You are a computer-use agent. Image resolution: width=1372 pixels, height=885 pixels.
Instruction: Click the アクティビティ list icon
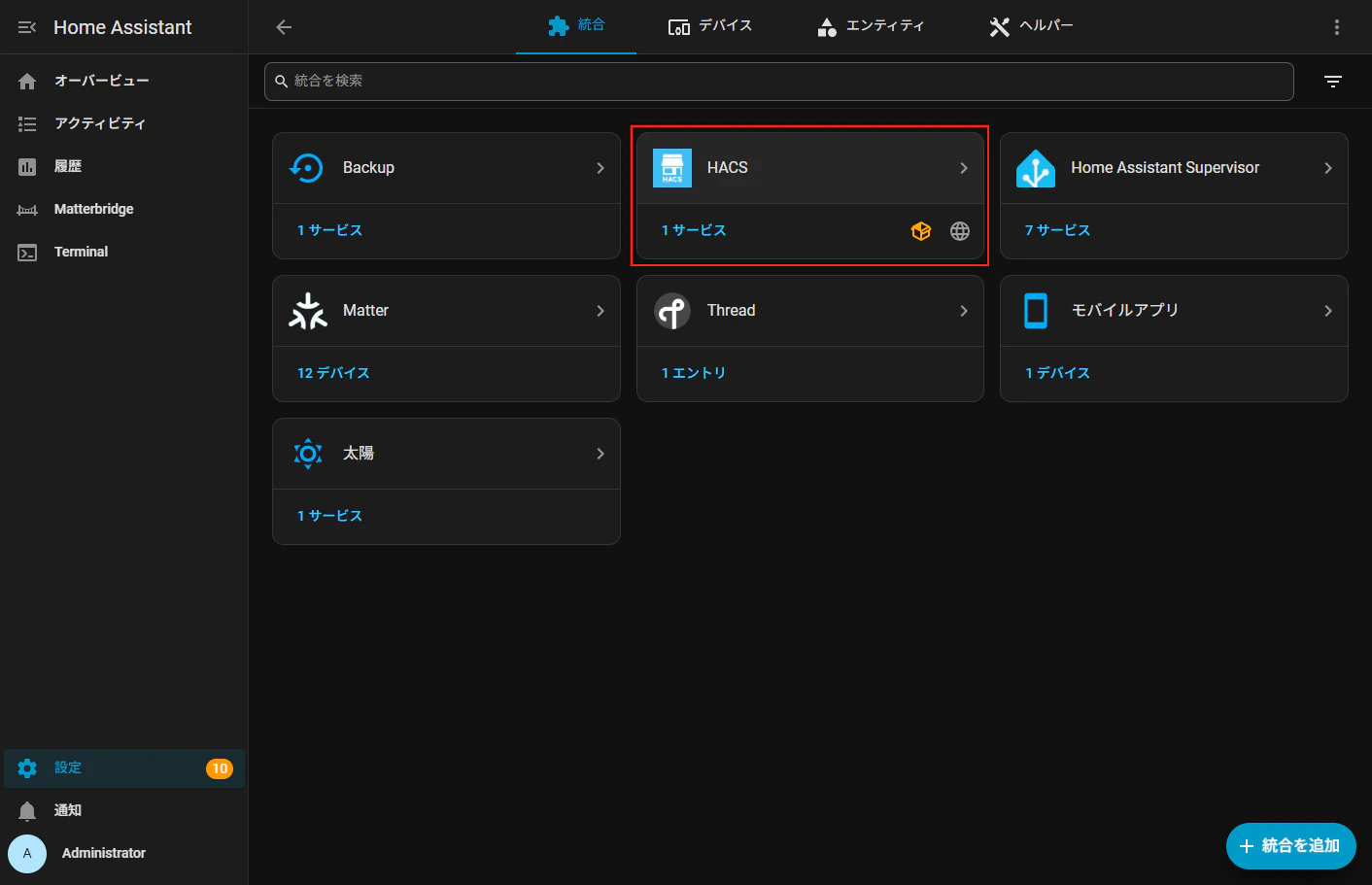point(27,124)
